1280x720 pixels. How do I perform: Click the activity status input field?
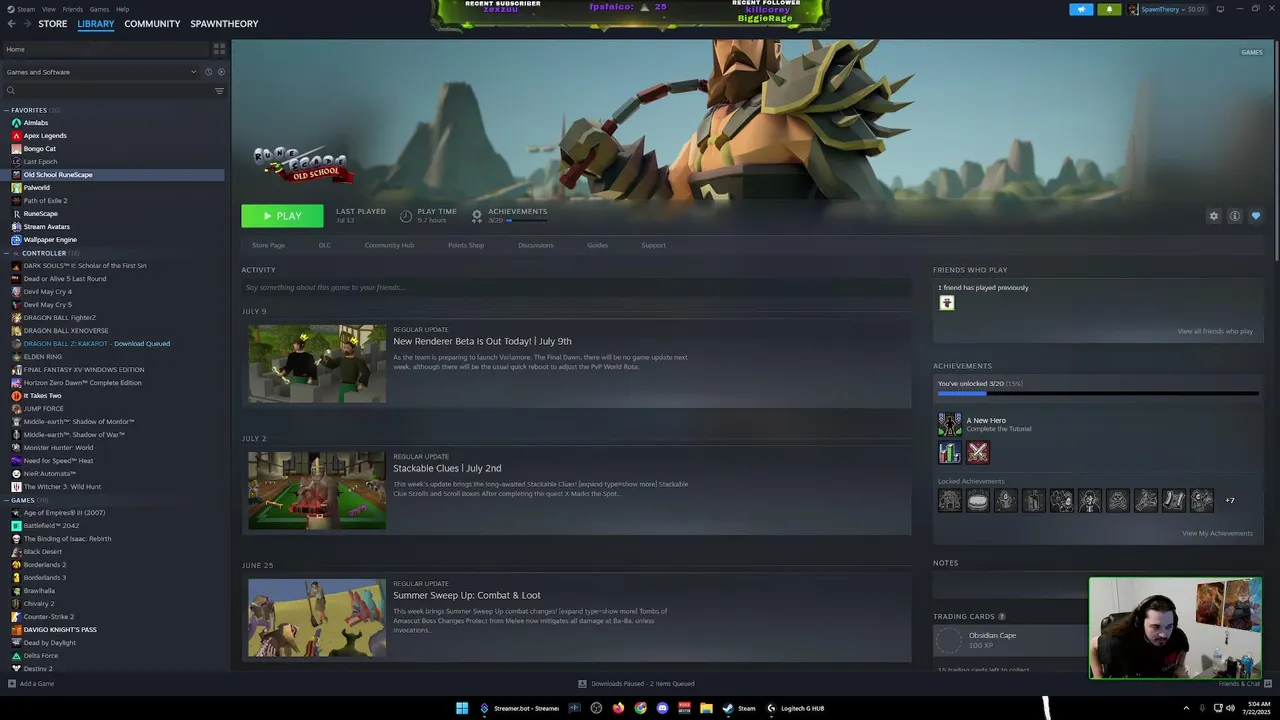(x=575, y=288)
